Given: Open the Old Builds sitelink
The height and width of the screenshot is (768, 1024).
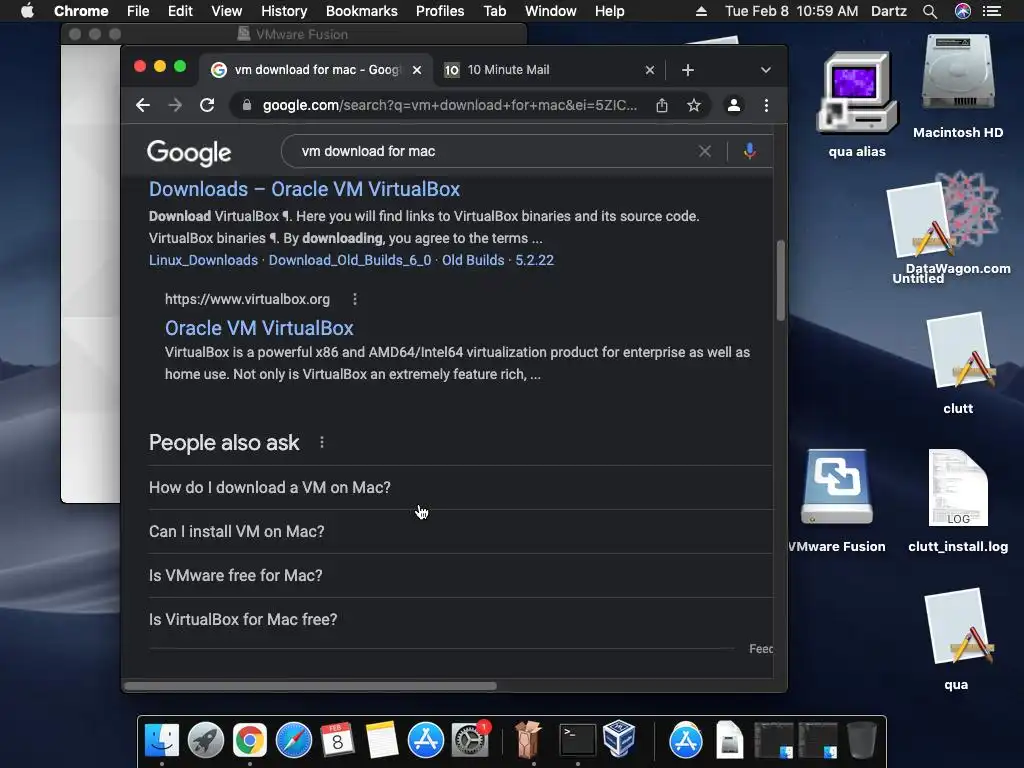Looking at the screenshot, I should pos(473,260).
